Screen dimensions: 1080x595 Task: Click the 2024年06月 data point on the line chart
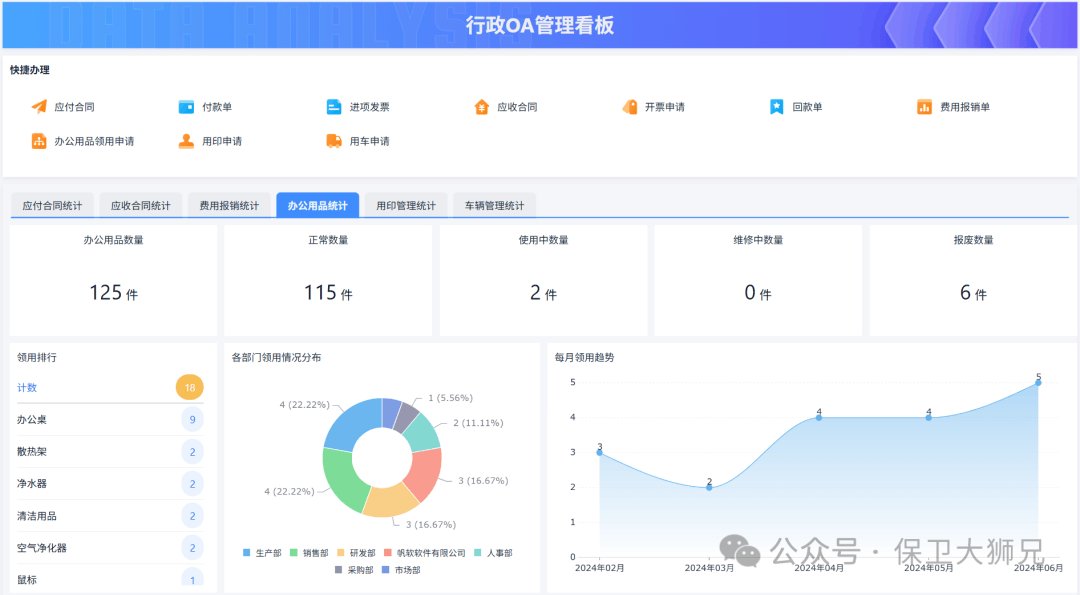(1038, 383)
